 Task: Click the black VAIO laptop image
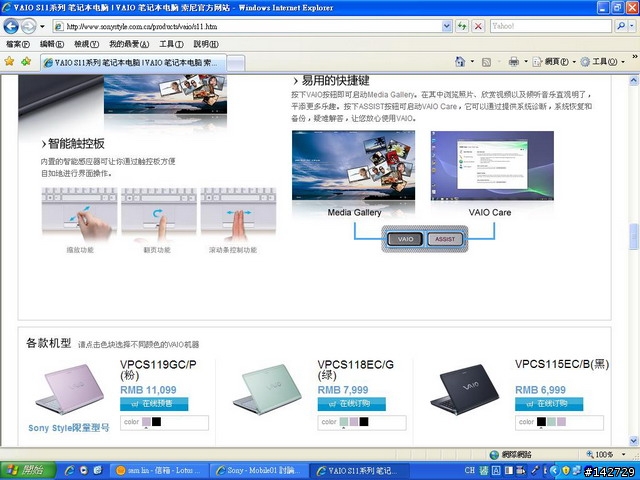pos(465,389)
